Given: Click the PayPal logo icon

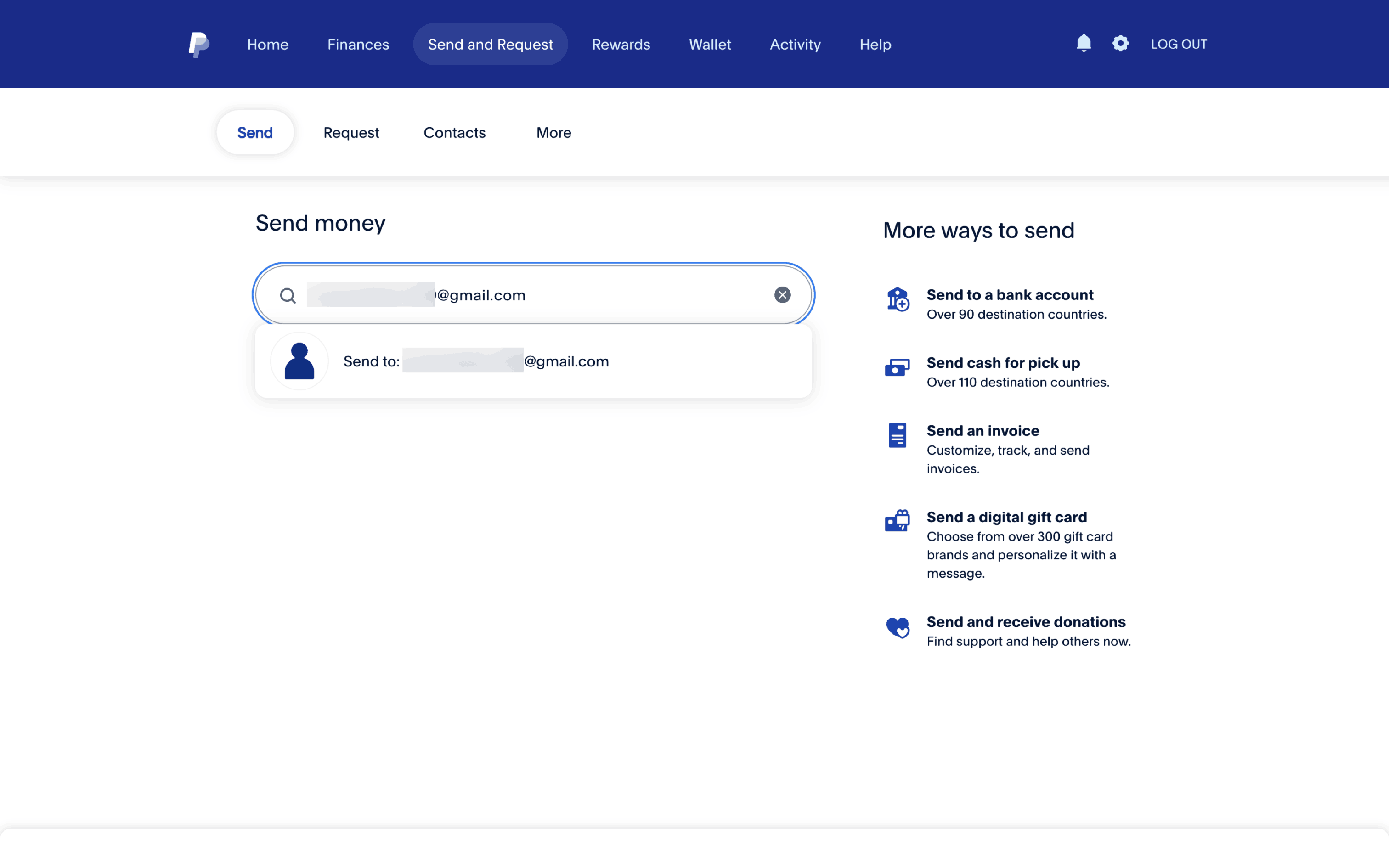Looking at the screenshot, I should pos(198,44).
